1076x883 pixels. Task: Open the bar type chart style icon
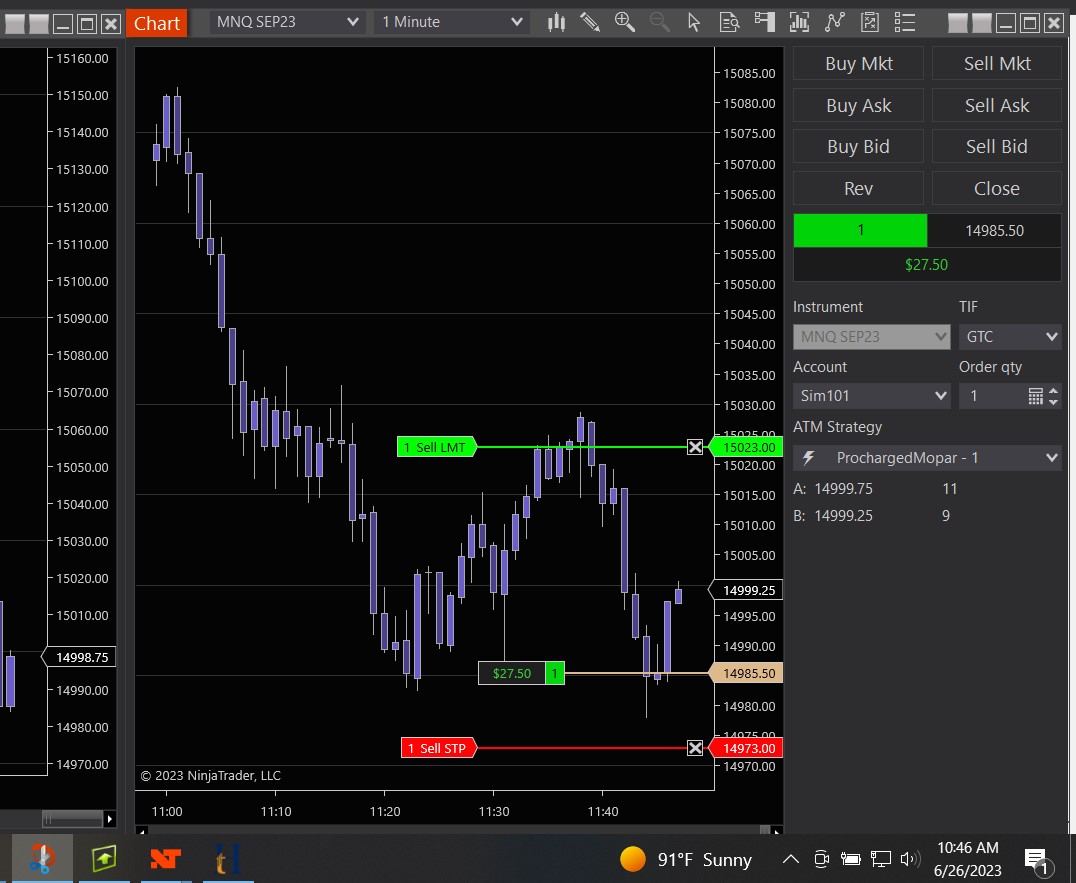click(x=557, y=23)
